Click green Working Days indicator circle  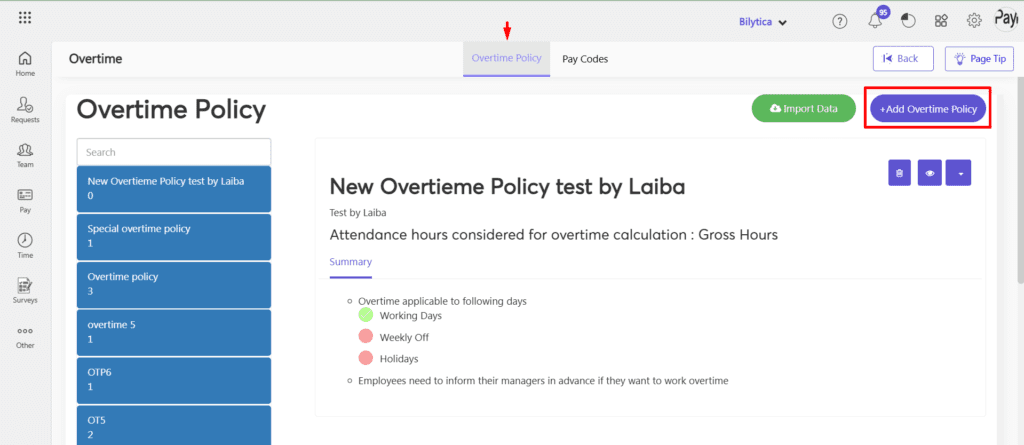tap(365, 315)
